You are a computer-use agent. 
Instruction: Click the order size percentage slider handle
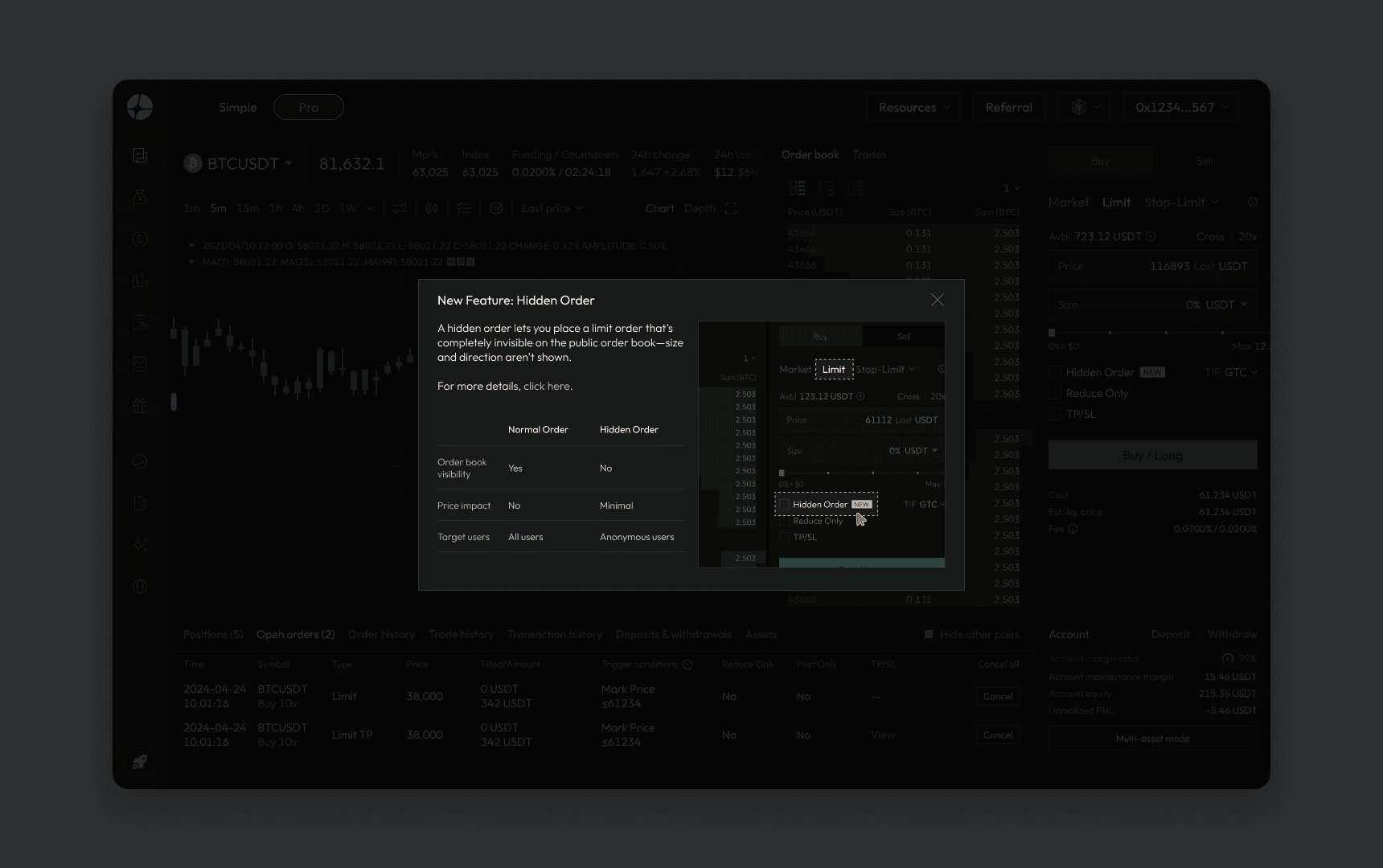[1052, 333]
